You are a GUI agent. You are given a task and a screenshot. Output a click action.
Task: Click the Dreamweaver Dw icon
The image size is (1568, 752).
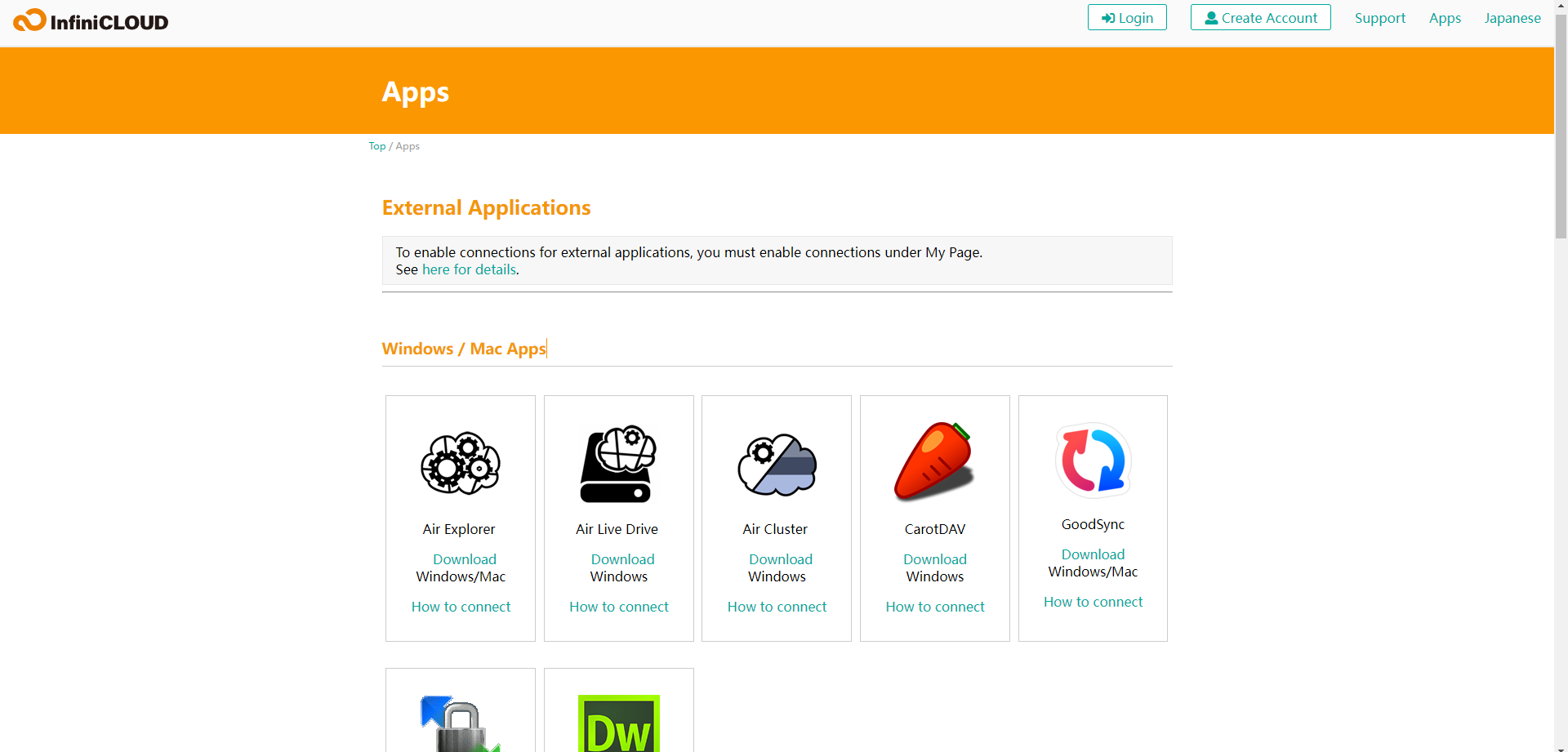tap(618, 723)
